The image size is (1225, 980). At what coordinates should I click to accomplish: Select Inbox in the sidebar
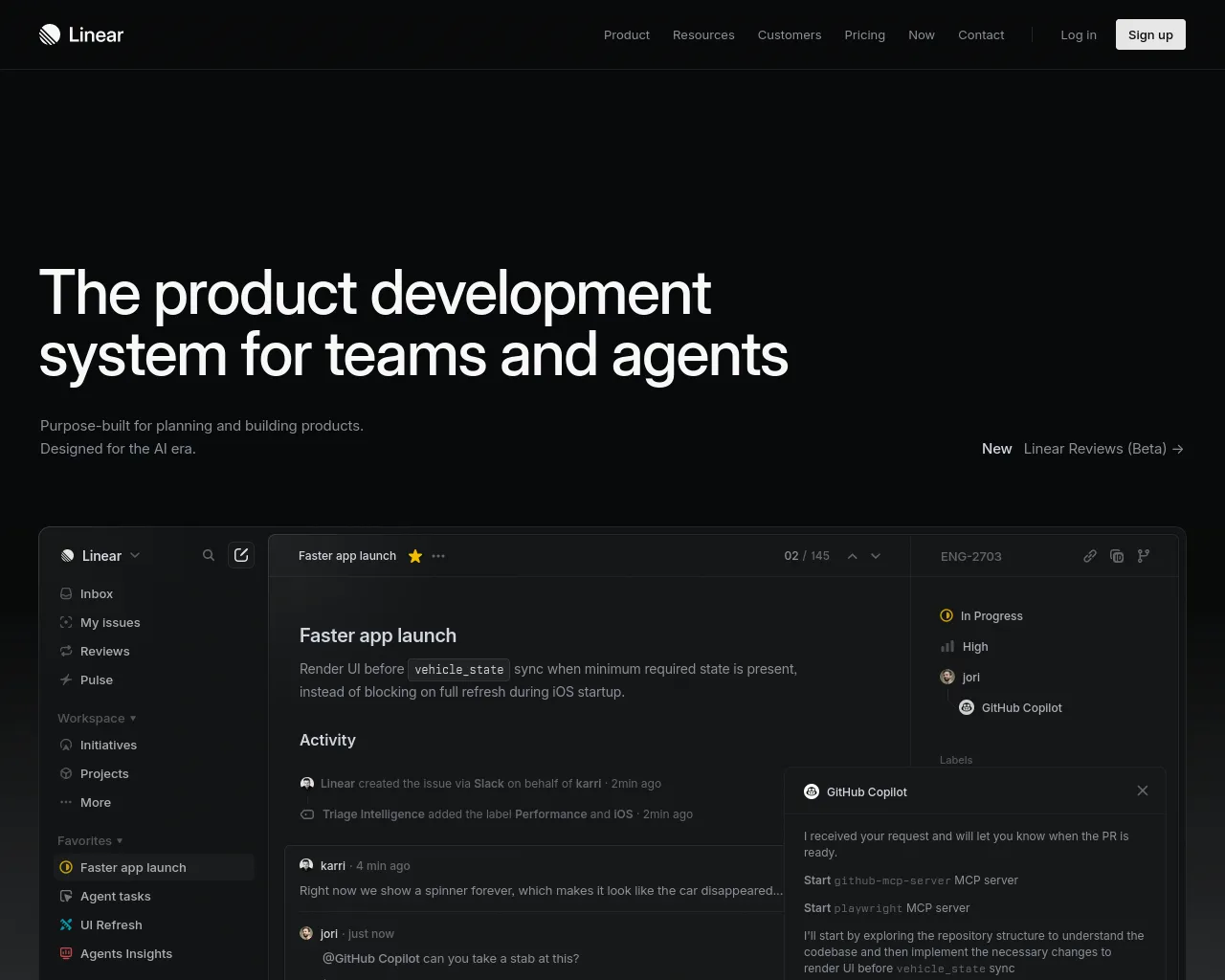tap(97, 594)
